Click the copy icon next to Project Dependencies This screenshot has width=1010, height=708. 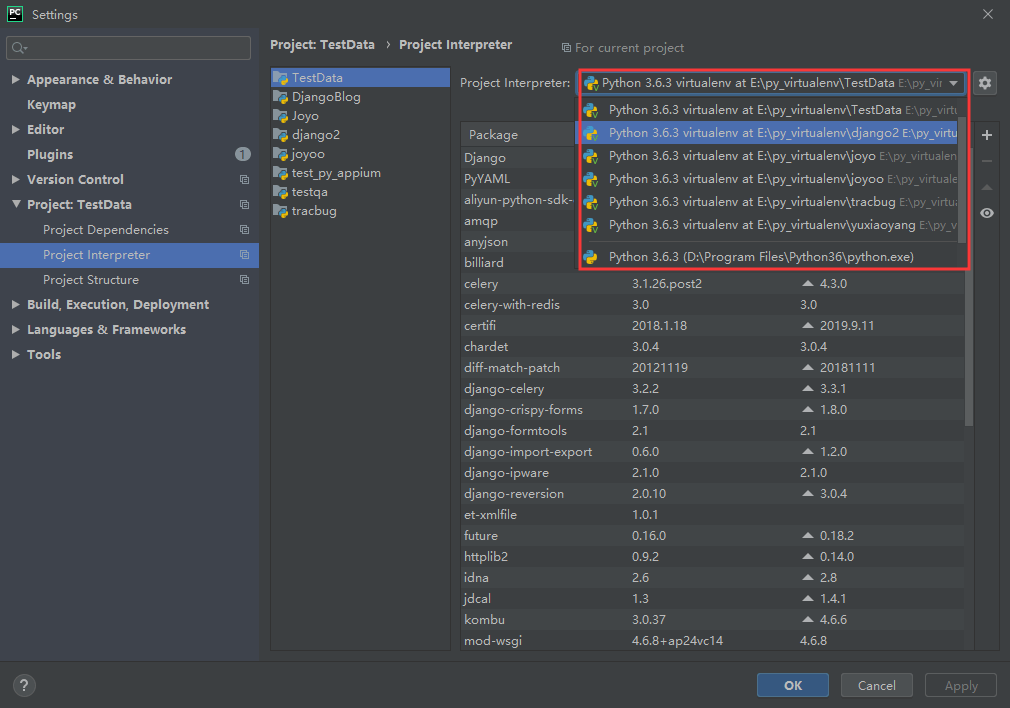coord(244,230)
